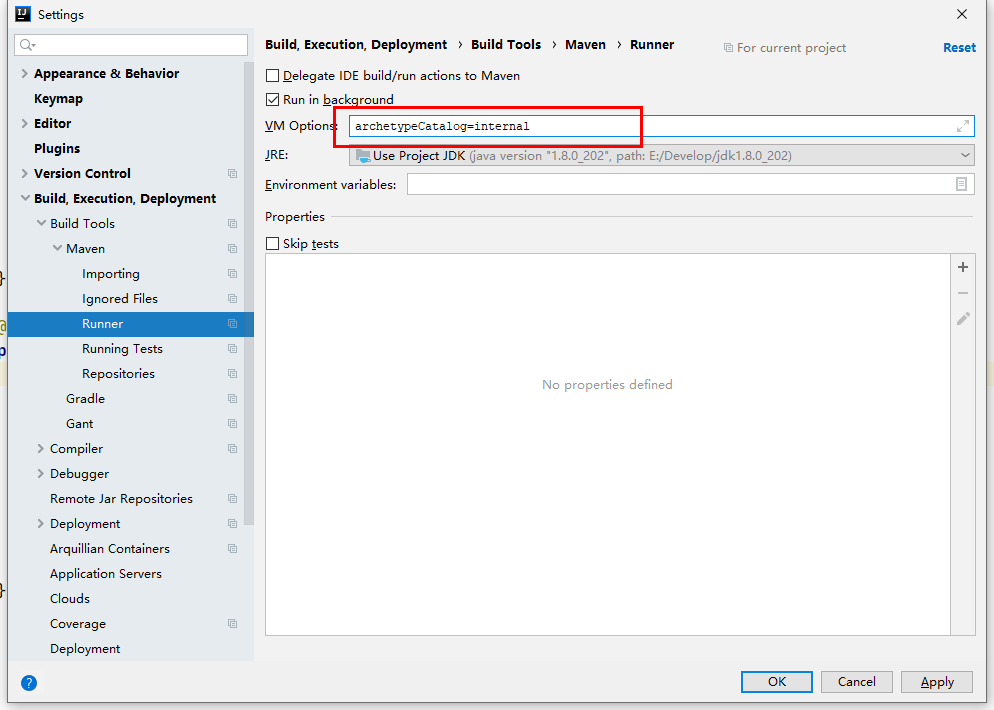Open environment variables editor icon

[x=961, y=184]
